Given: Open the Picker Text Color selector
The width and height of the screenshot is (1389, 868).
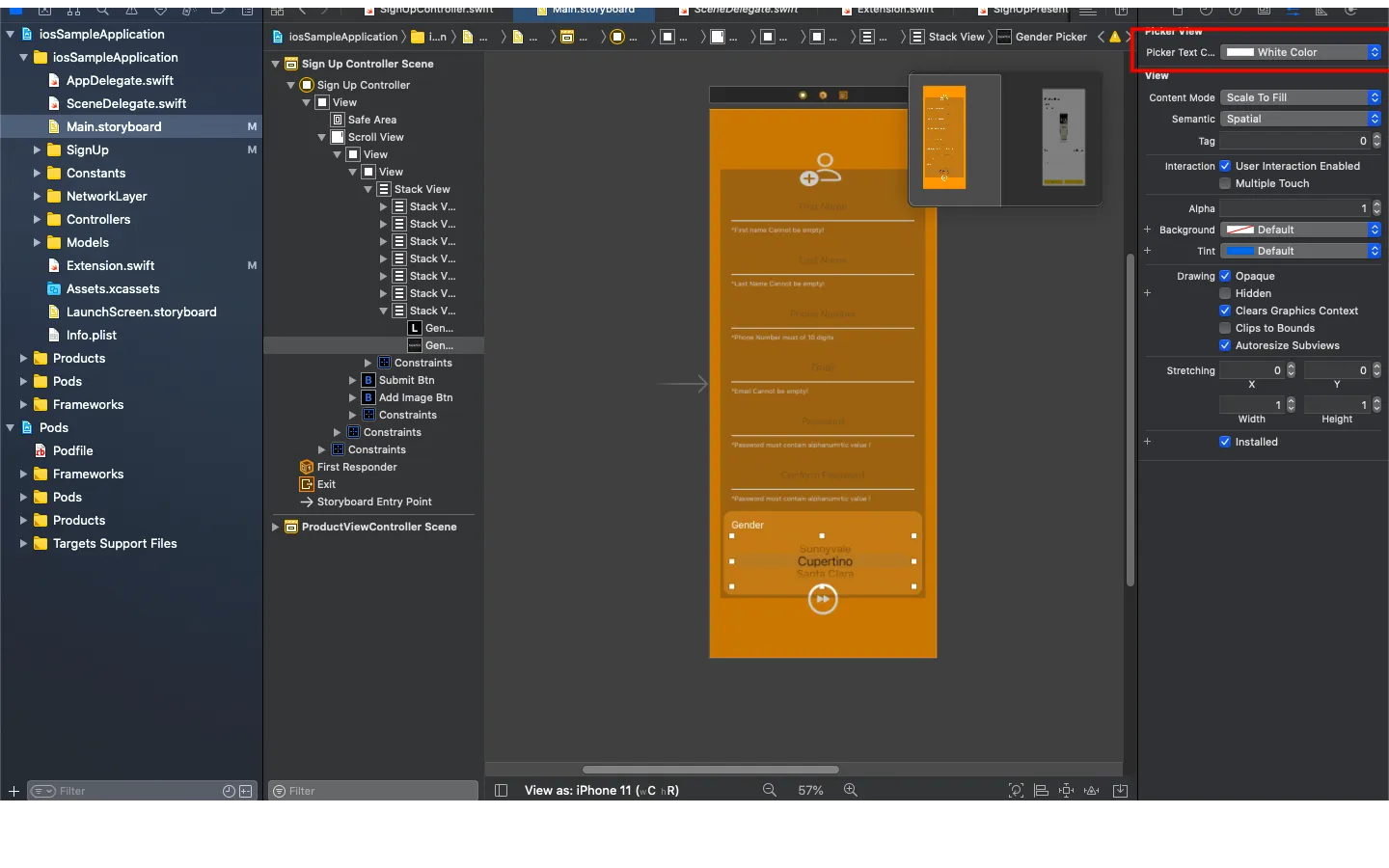Looking at the screenshot, I should click(x=1300, y=52).
